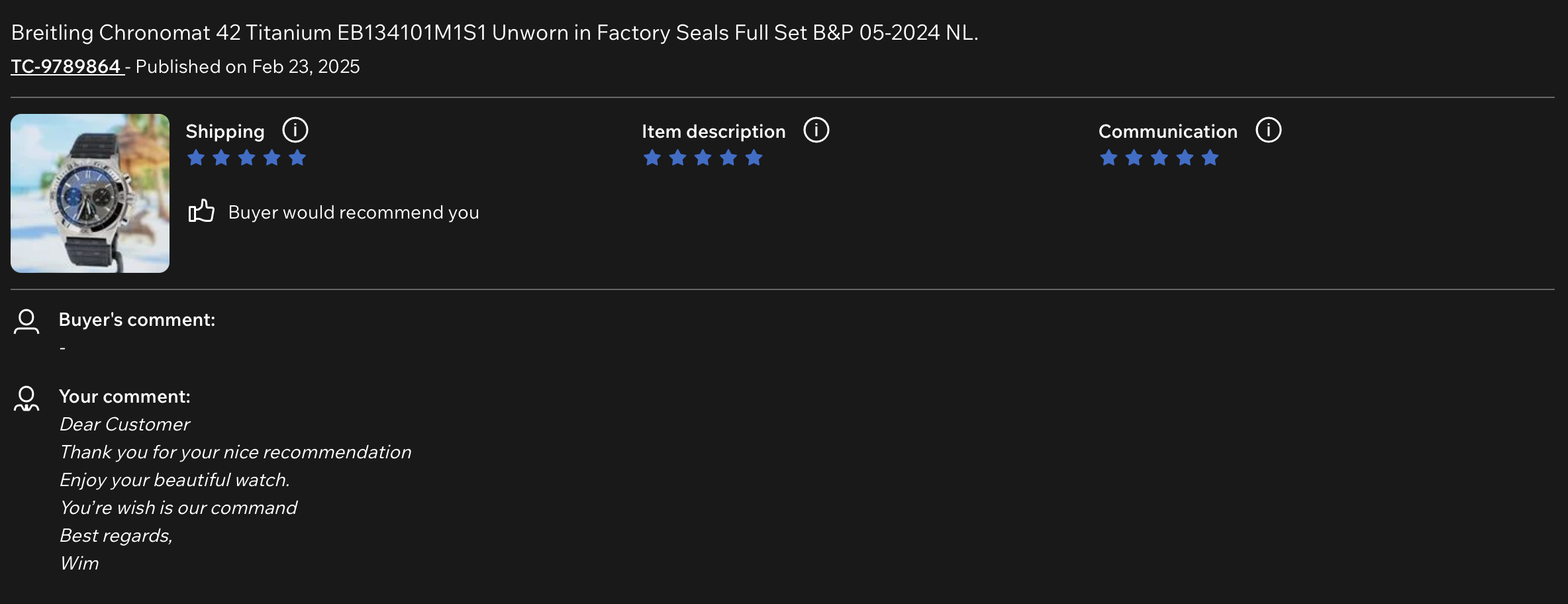Click the "Buyer would recommend you" text
Image resolution: width=1568 pixels, height=604 pixels.
click(x=354, y=213)
